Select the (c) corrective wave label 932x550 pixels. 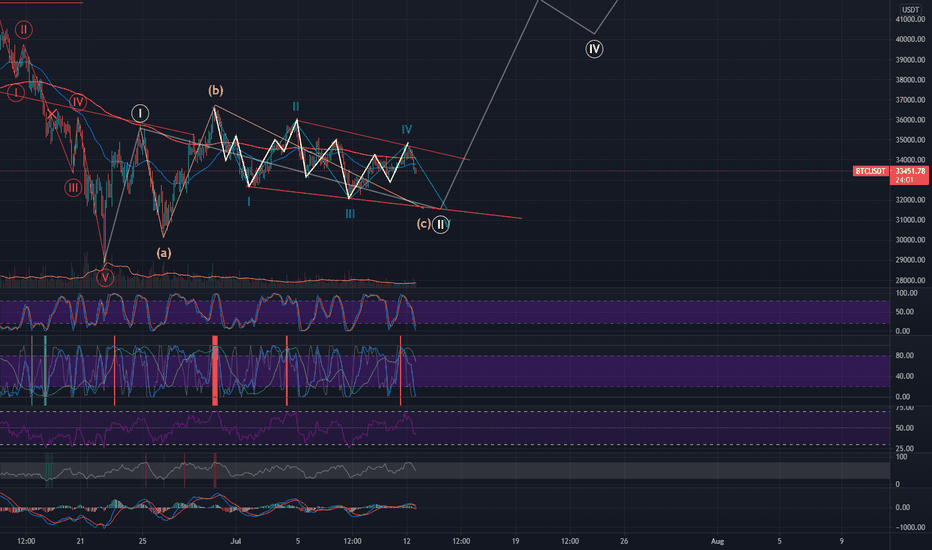tap(423, 224)
